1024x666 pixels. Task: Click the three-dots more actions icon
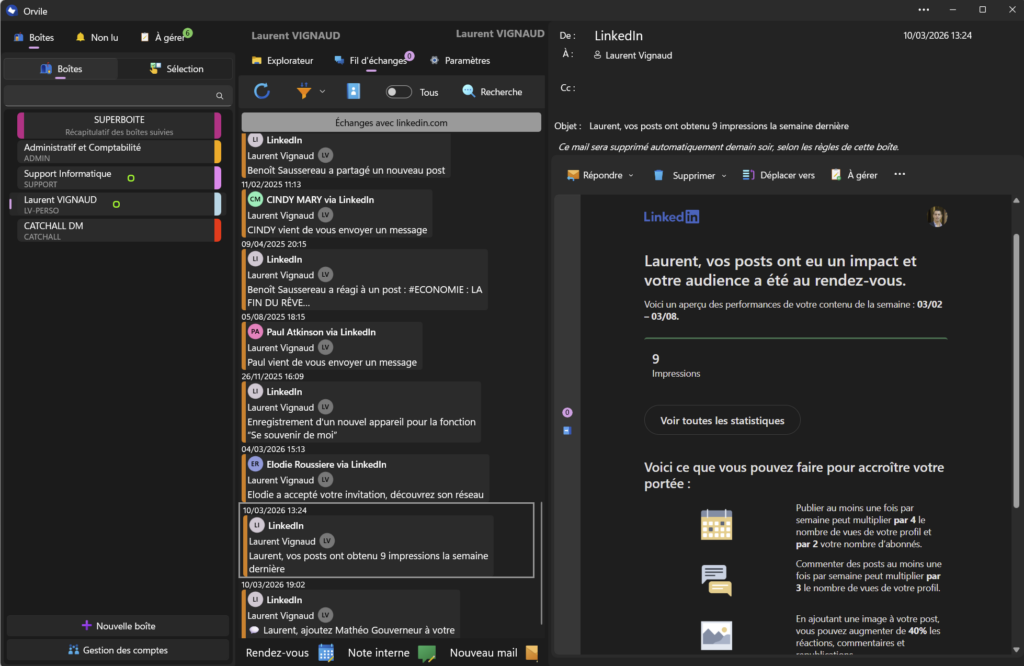(899, 175)
